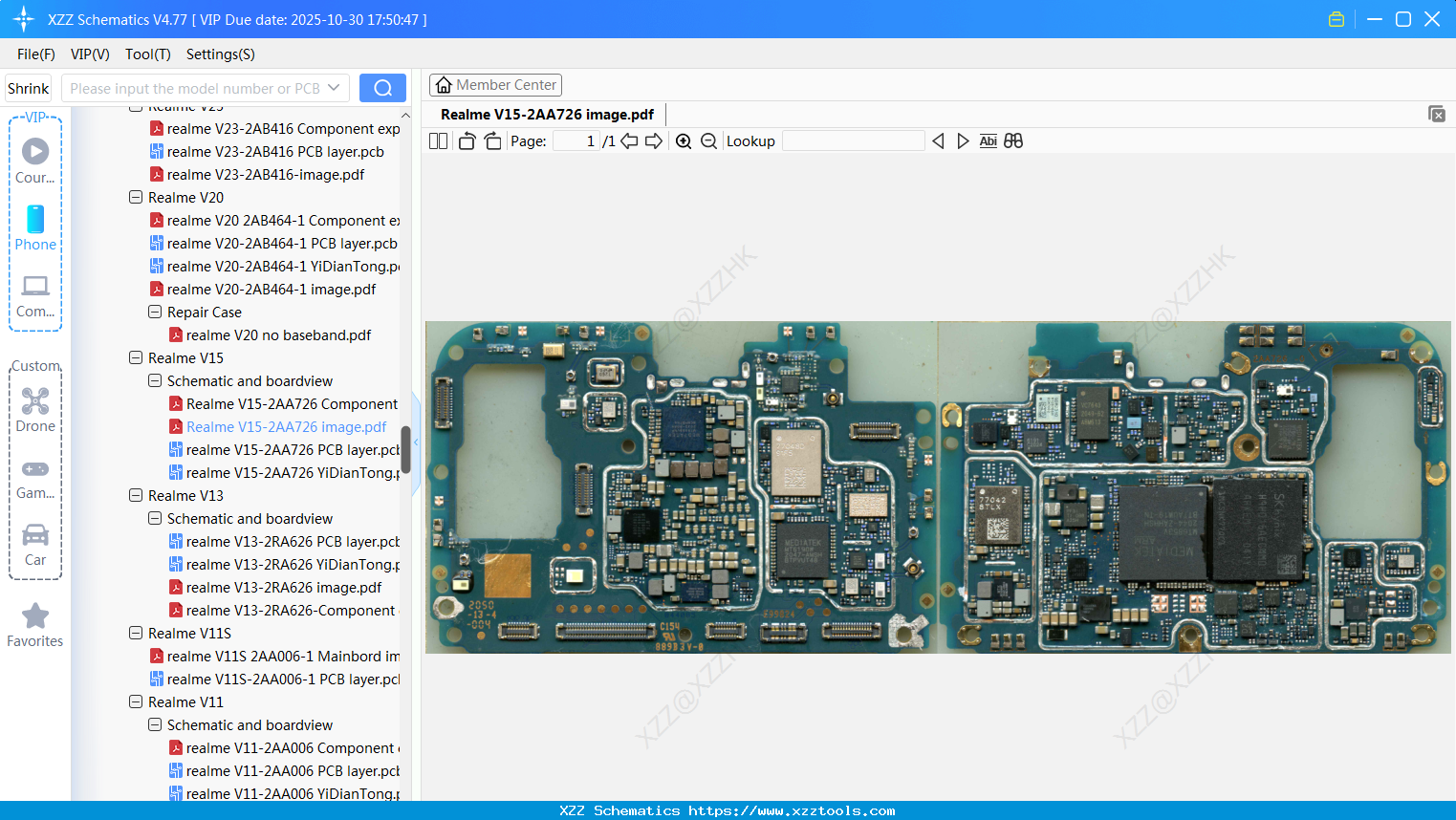Click the file tree scroll-up arrow
Image resolution: width=1456 pixels, height=820 pixels.
[x=405, y=115]
